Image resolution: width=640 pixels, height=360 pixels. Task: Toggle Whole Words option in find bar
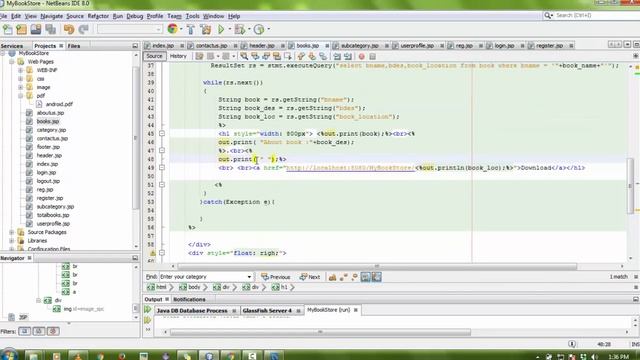tap(343, 277)
